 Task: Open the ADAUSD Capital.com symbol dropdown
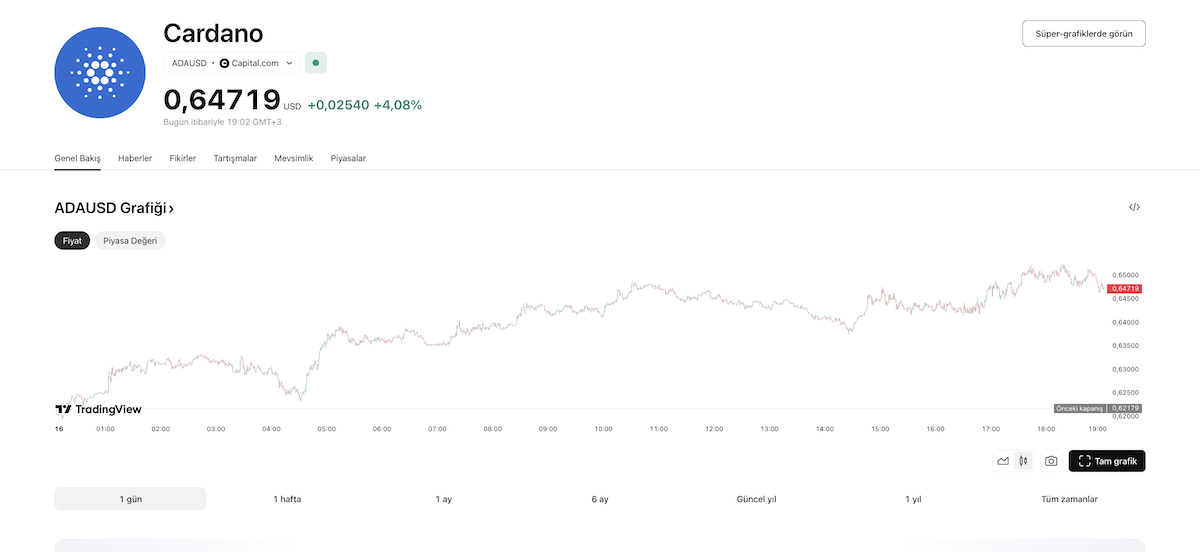pyautogui.click(x=232, y=63)
